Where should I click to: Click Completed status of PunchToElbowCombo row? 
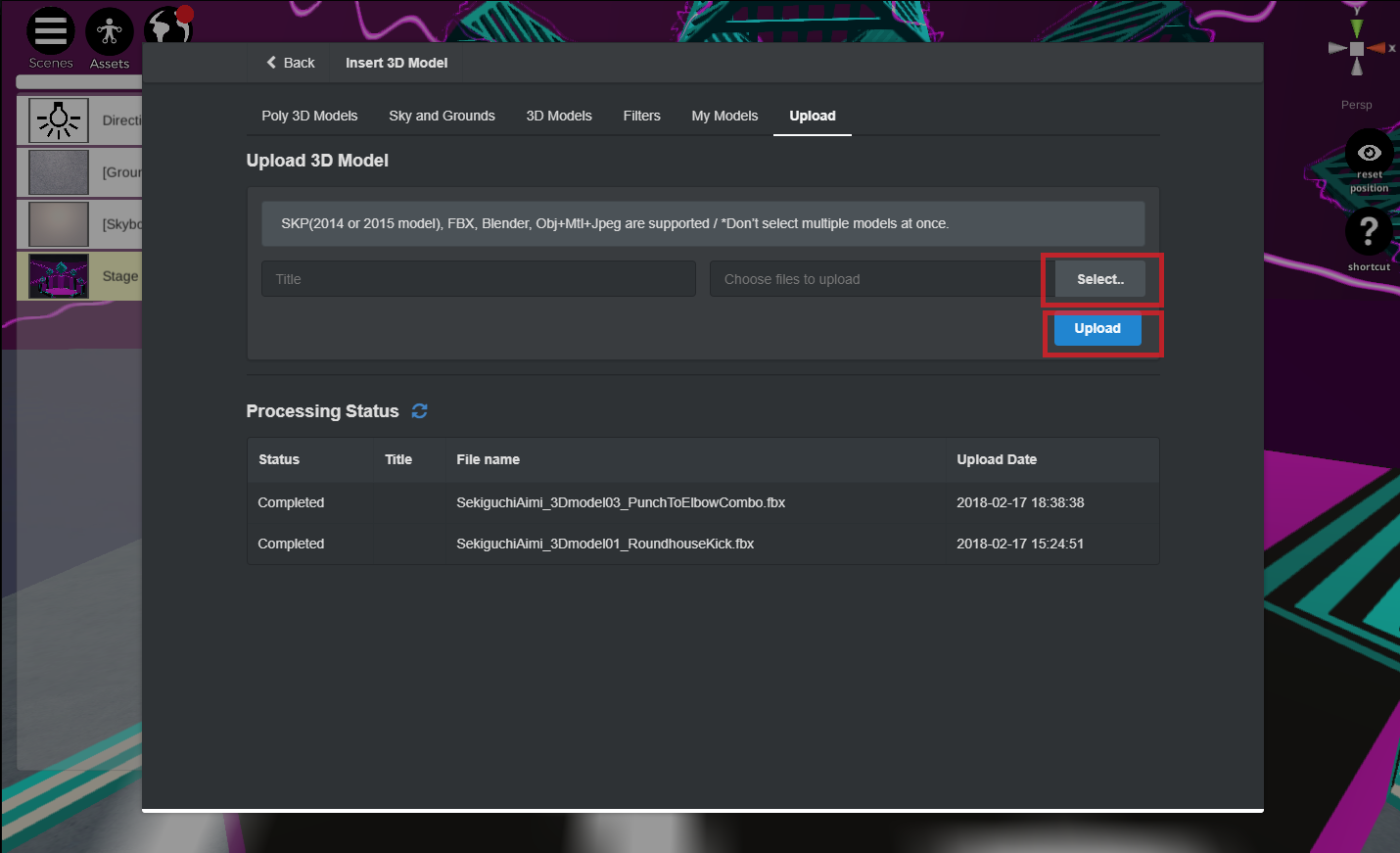point(291,502)
